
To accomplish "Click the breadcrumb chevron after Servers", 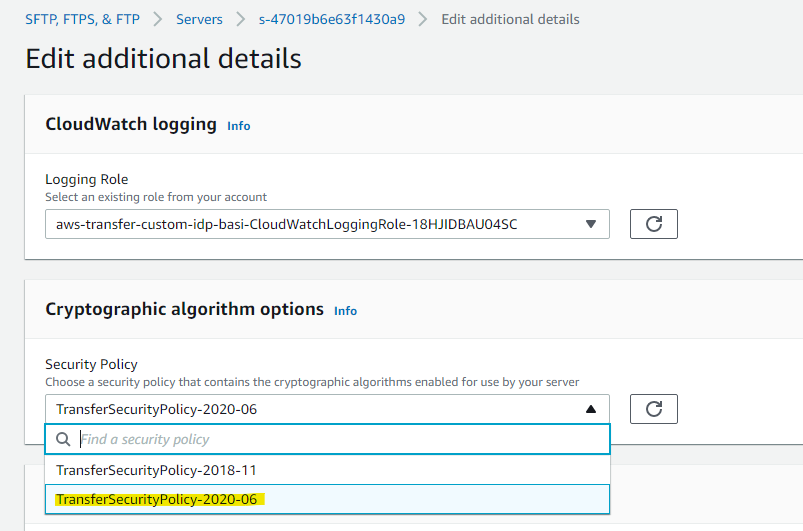I will [240, 19].
